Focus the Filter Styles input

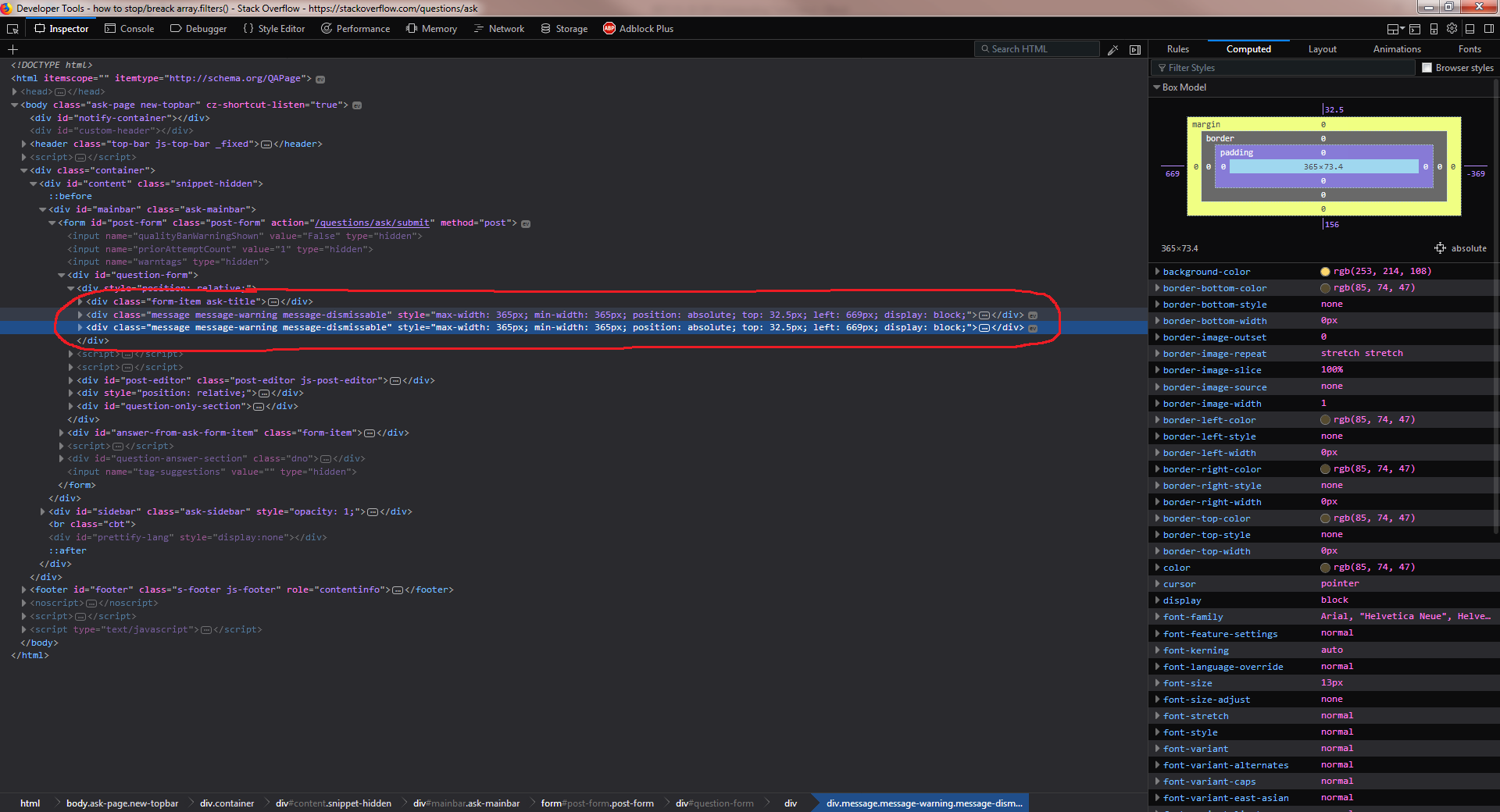click(1284, 68)
